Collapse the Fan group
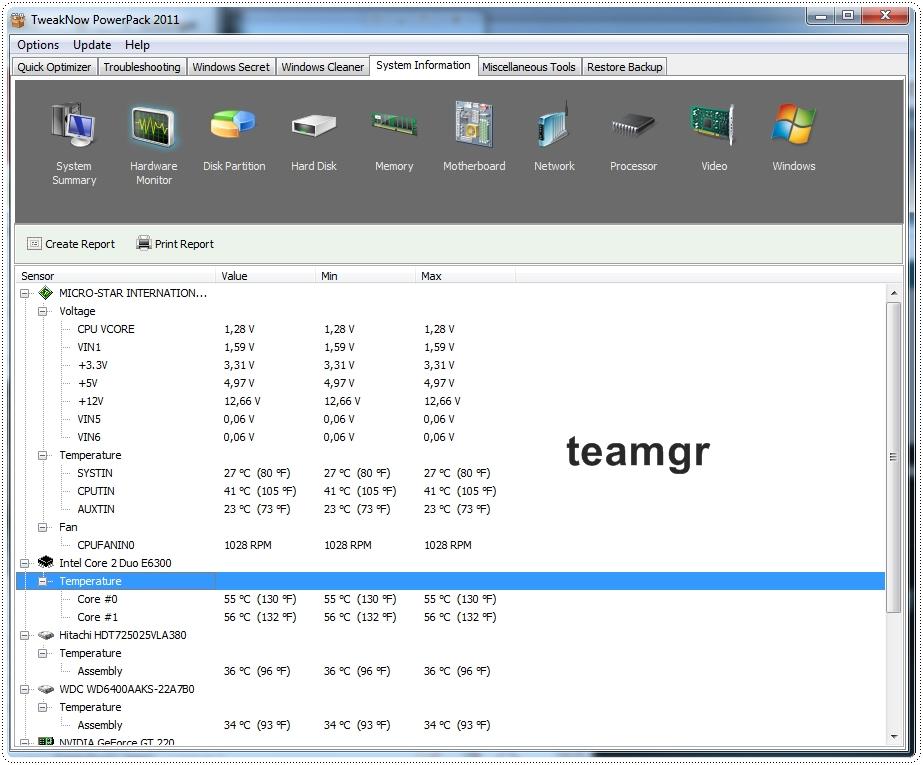Viewport: 923px width, 765px height. (x=42, y=527)
